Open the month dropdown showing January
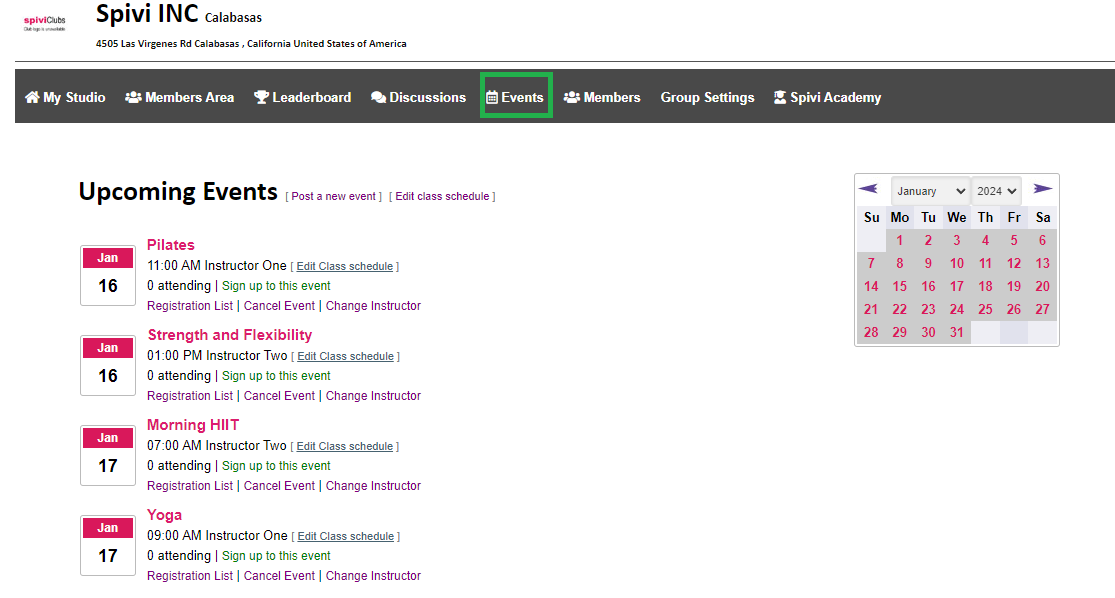Image resolution: width=1115 pixels, height=598 pixels. click(930, 191)
